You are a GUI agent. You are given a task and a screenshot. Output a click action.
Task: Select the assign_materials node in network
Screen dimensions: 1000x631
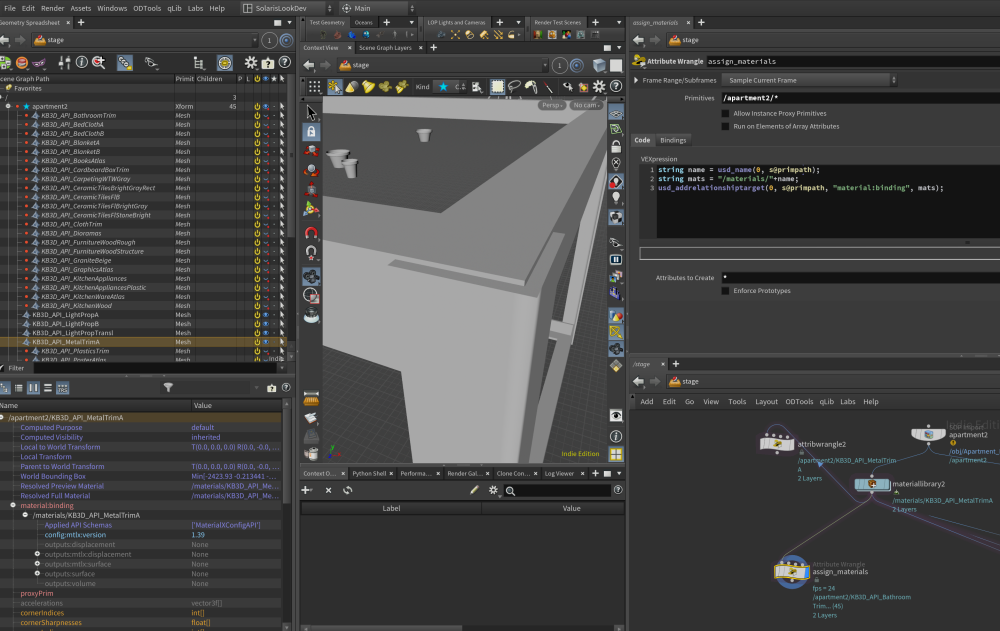[x=791, y=571]
